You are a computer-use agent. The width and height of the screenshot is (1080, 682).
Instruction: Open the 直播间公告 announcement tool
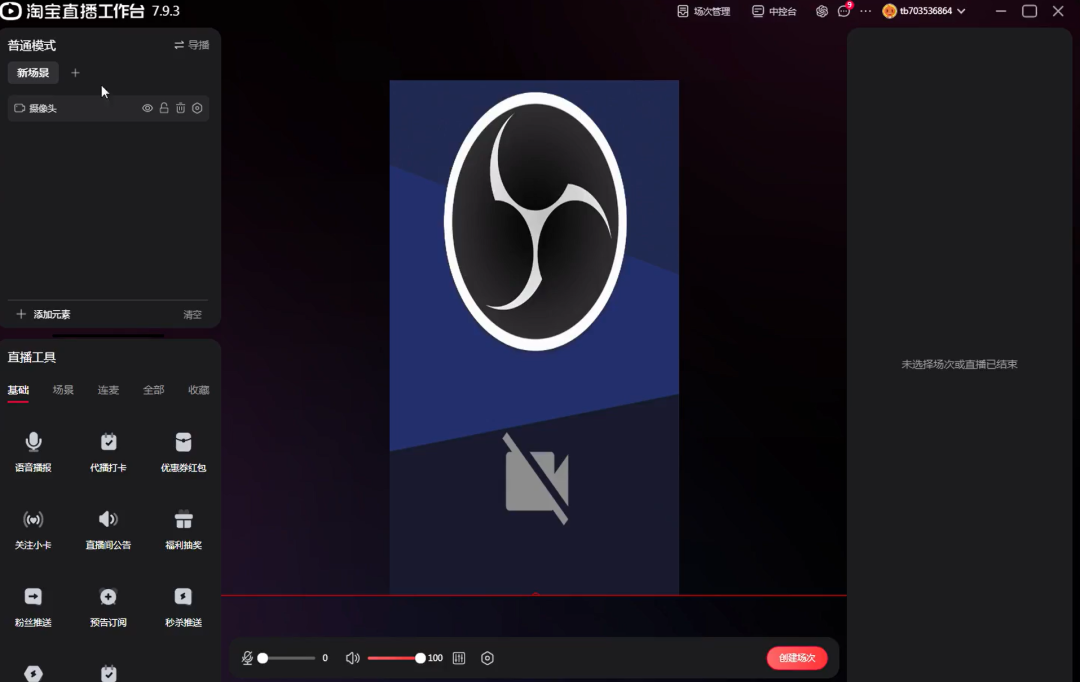click(x=108, y=529)
